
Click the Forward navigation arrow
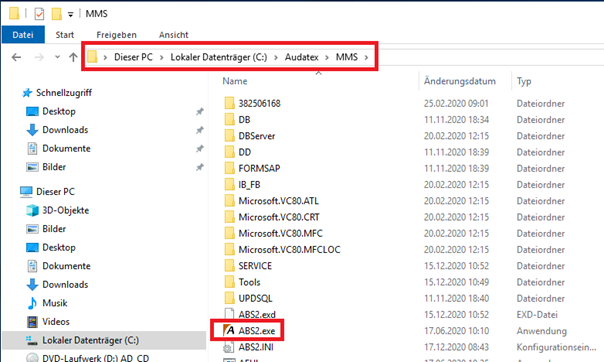[39, 57]
